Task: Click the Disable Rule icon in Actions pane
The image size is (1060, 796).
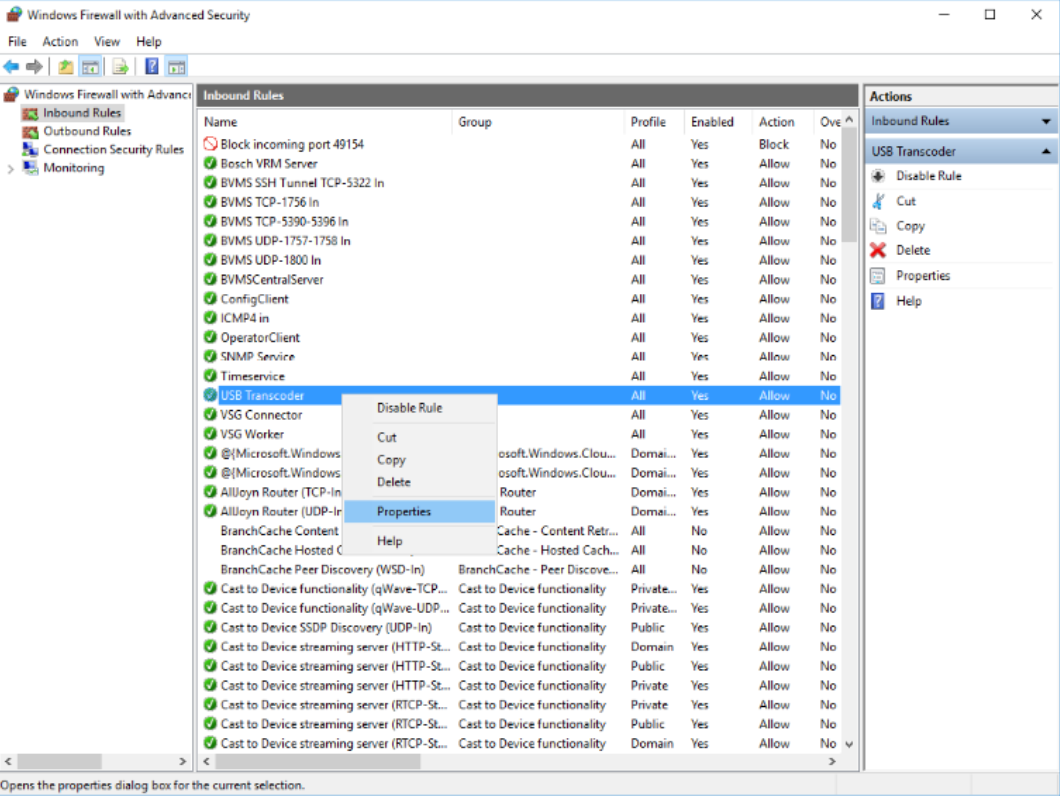Action: (x=878, y=176)
